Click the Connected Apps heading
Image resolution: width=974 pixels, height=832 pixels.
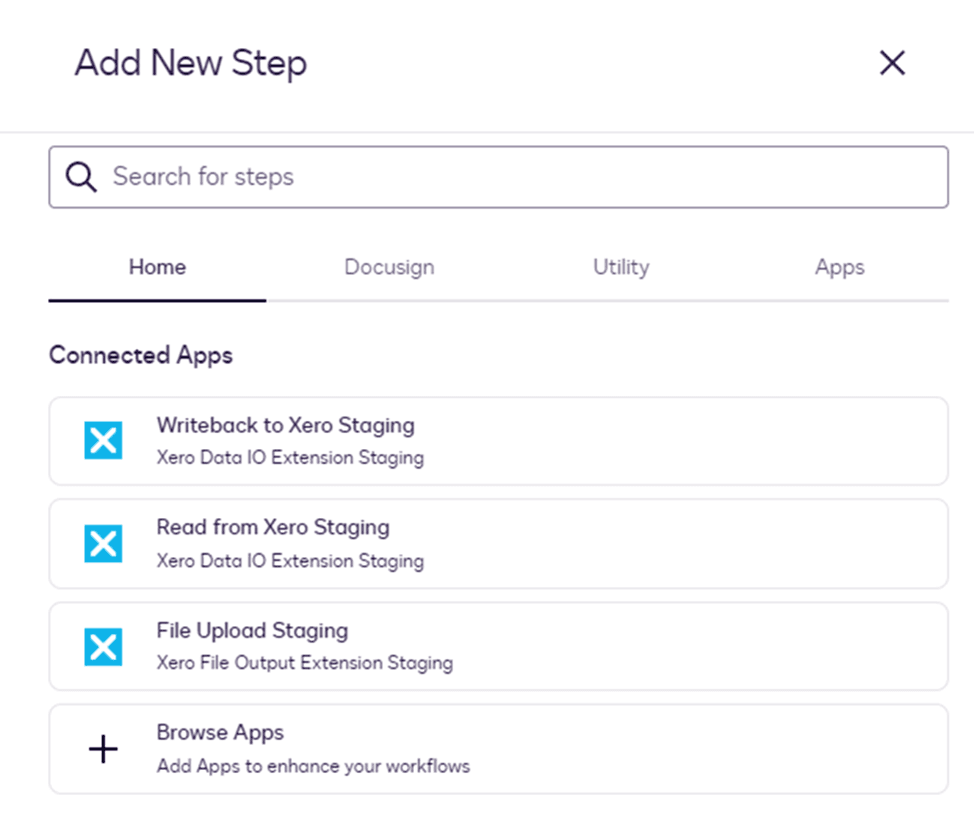[x=141, y=355]
